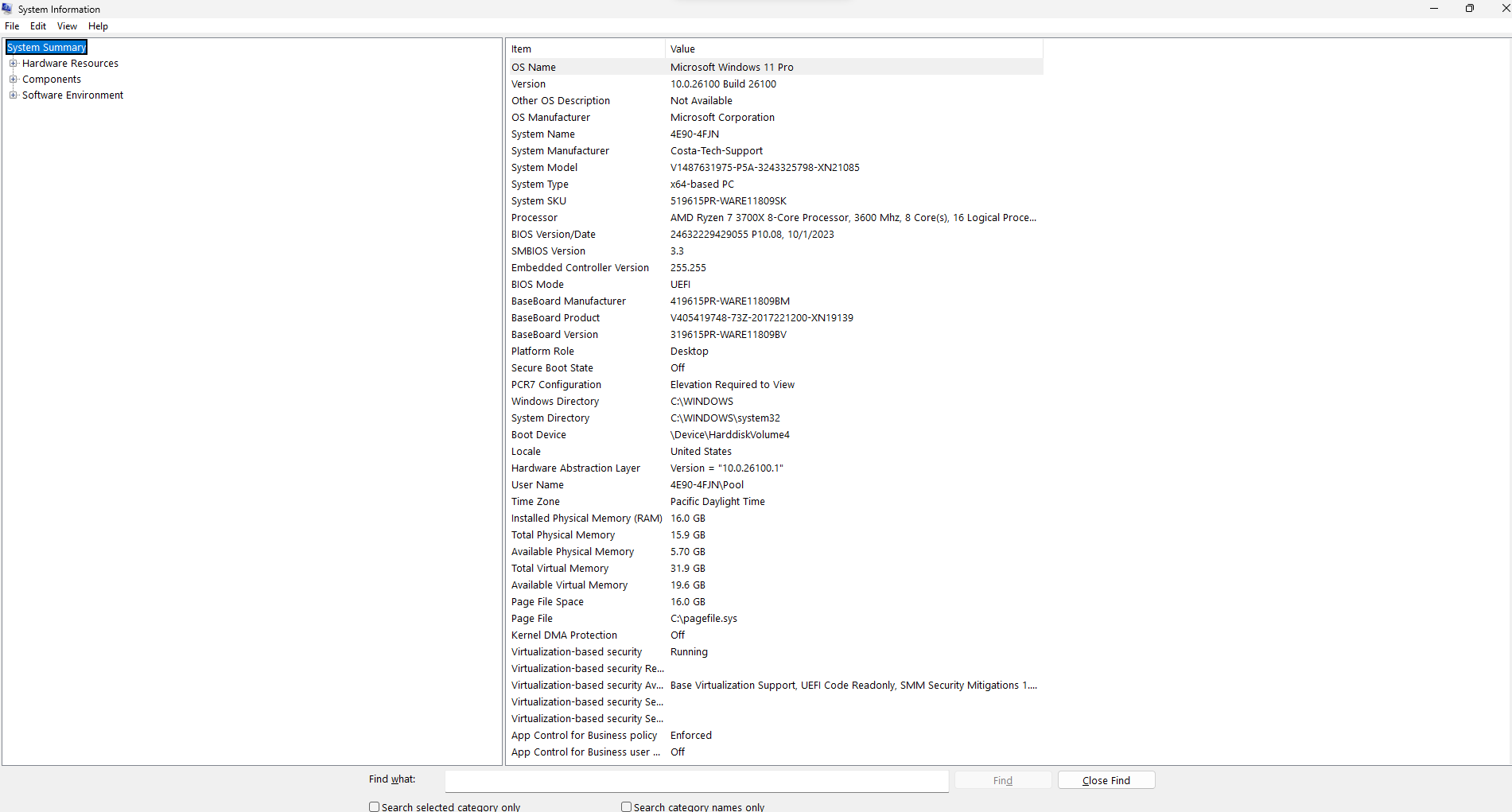
Task: Select the App Control for Business policy row
Action: tap(775, 736)
